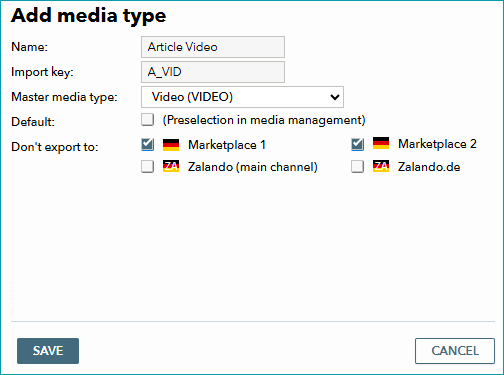Click the 'Default:' label

point(33,122)
